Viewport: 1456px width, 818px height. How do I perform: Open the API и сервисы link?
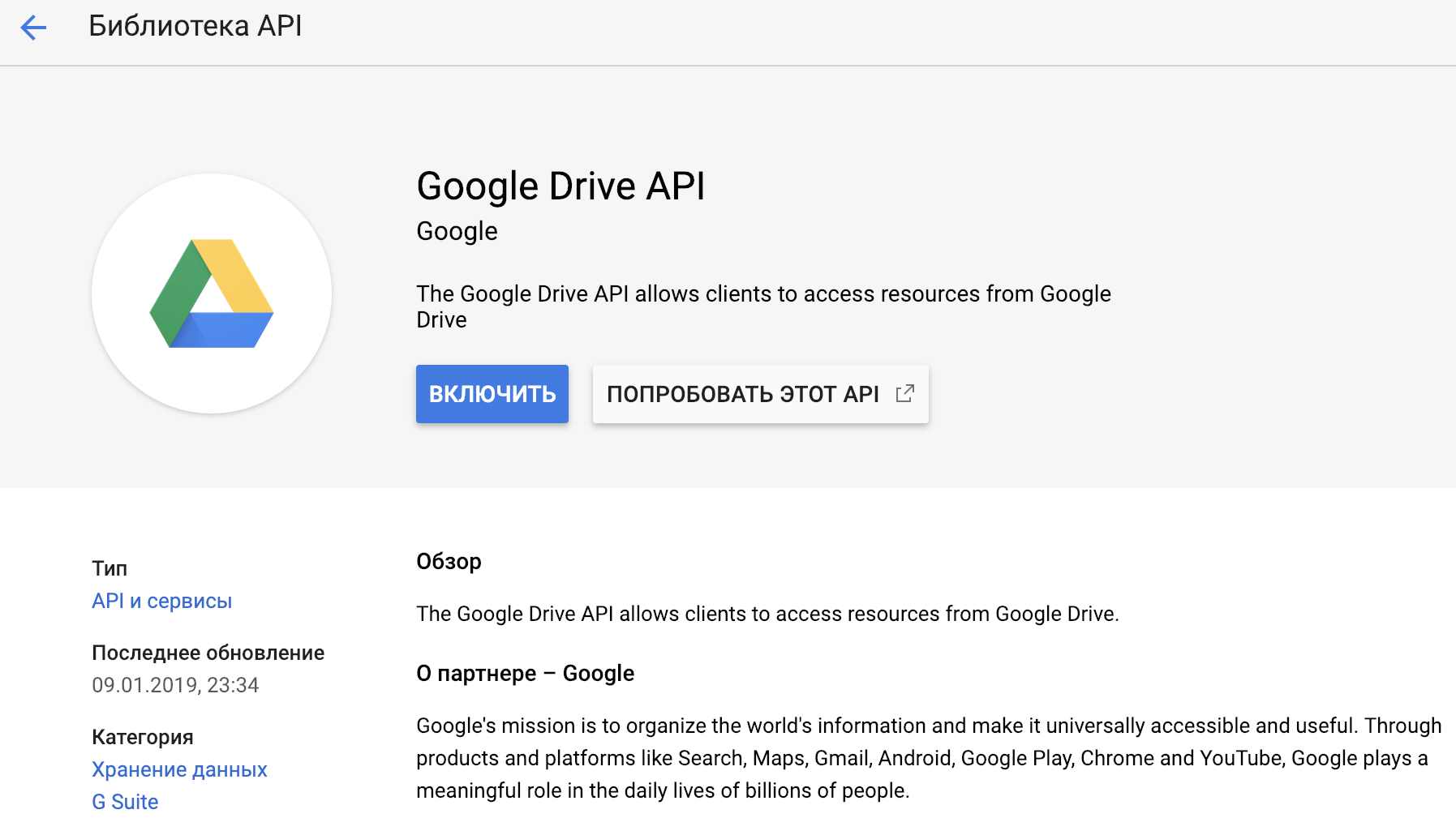(162, 601)
